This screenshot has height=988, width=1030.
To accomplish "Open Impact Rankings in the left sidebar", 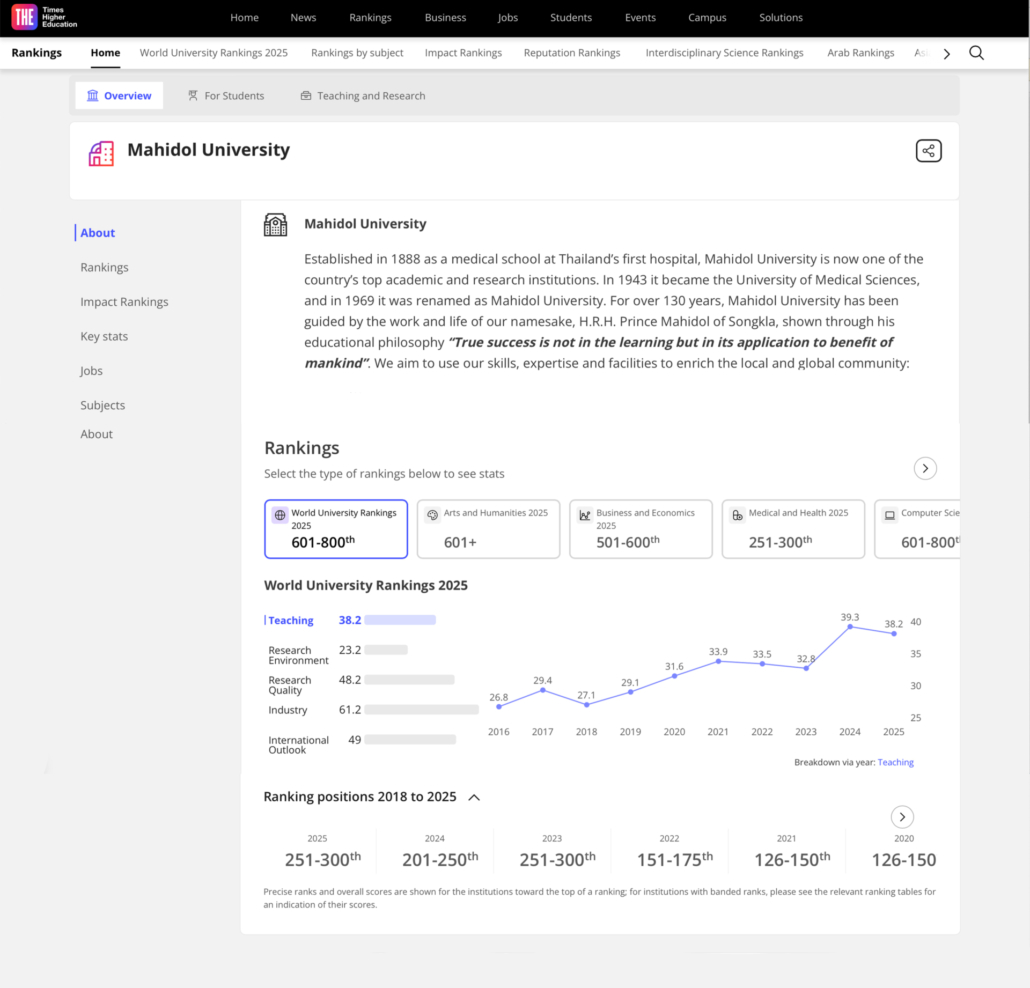I will 124,302.
